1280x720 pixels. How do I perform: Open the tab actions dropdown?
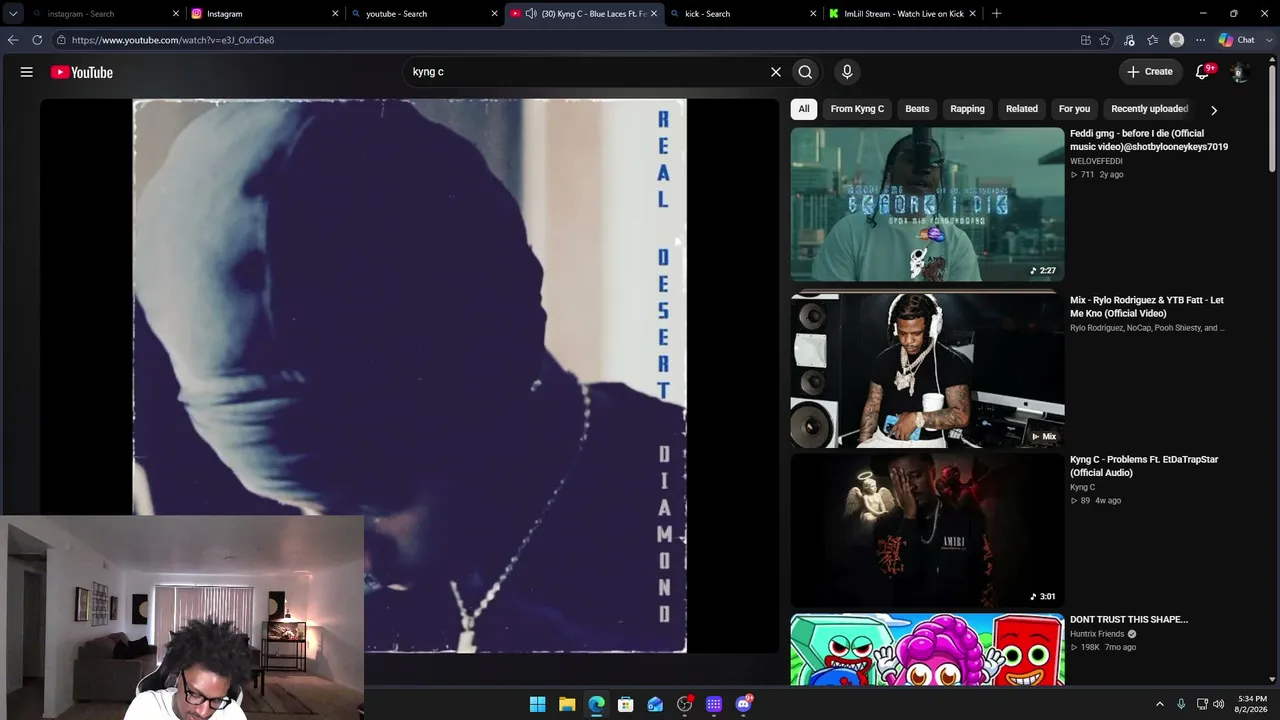(13, 14)
